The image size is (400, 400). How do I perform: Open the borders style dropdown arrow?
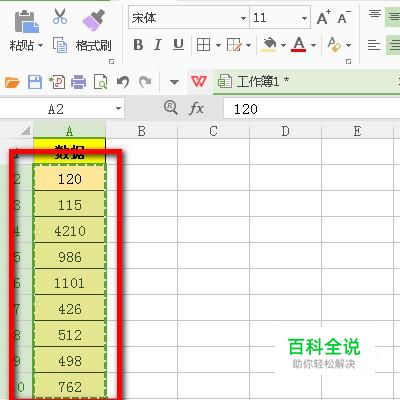click(x=218, y=45)
